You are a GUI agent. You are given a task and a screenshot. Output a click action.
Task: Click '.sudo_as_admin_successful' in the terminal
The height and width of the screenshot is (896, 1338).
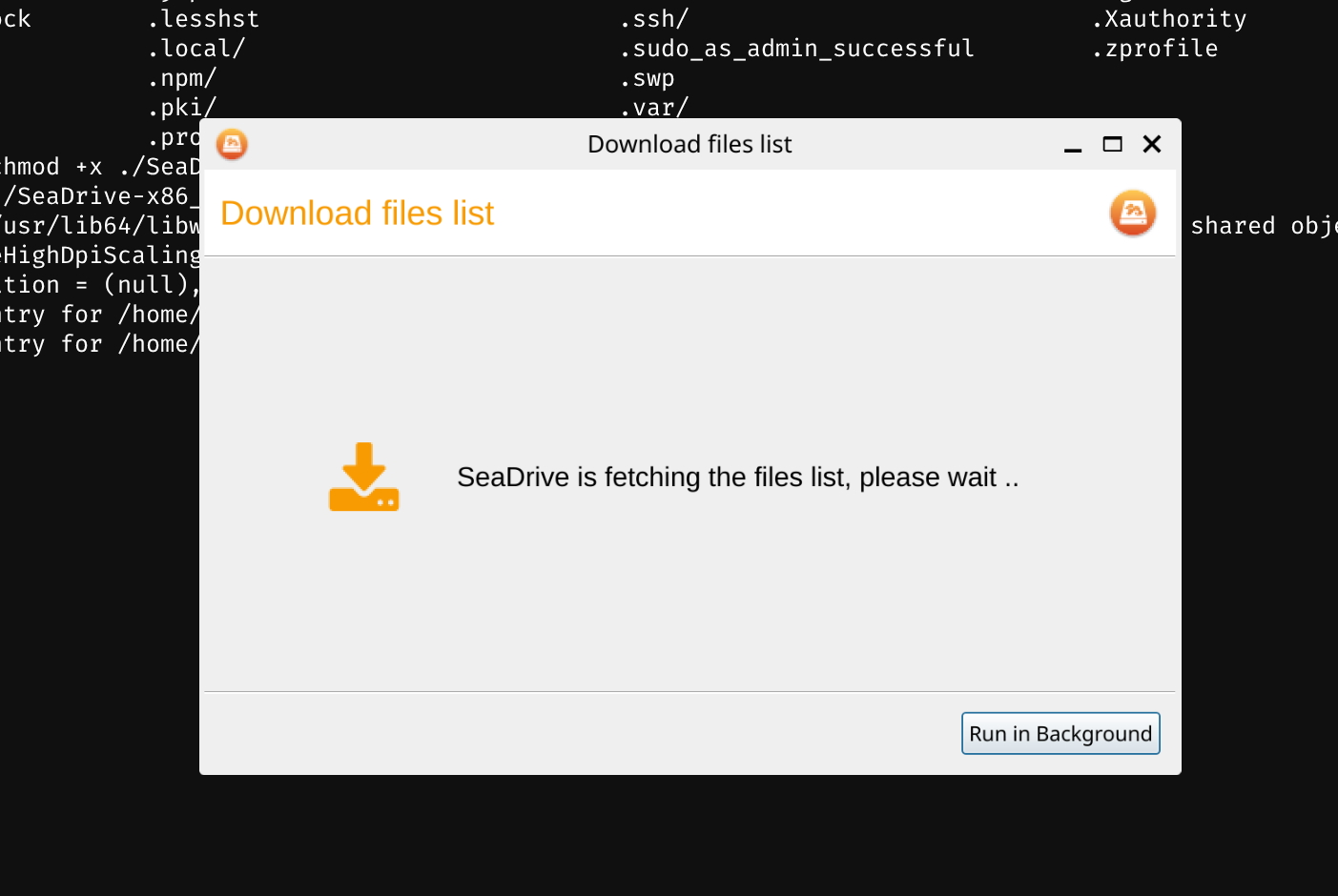pyautogui.click(x=796, y=48)
